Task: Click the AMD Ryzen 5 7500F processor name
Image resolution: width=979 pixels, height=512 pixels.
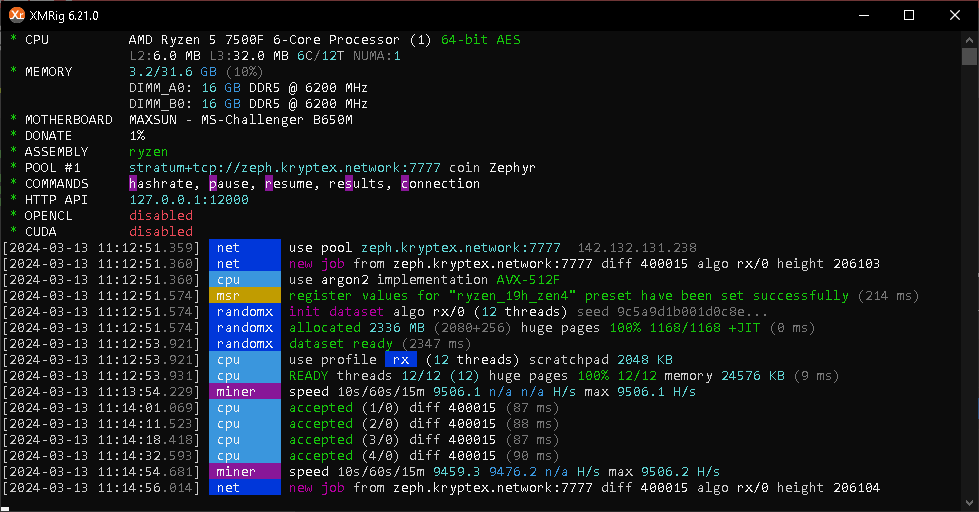Action: coord(264,40)
